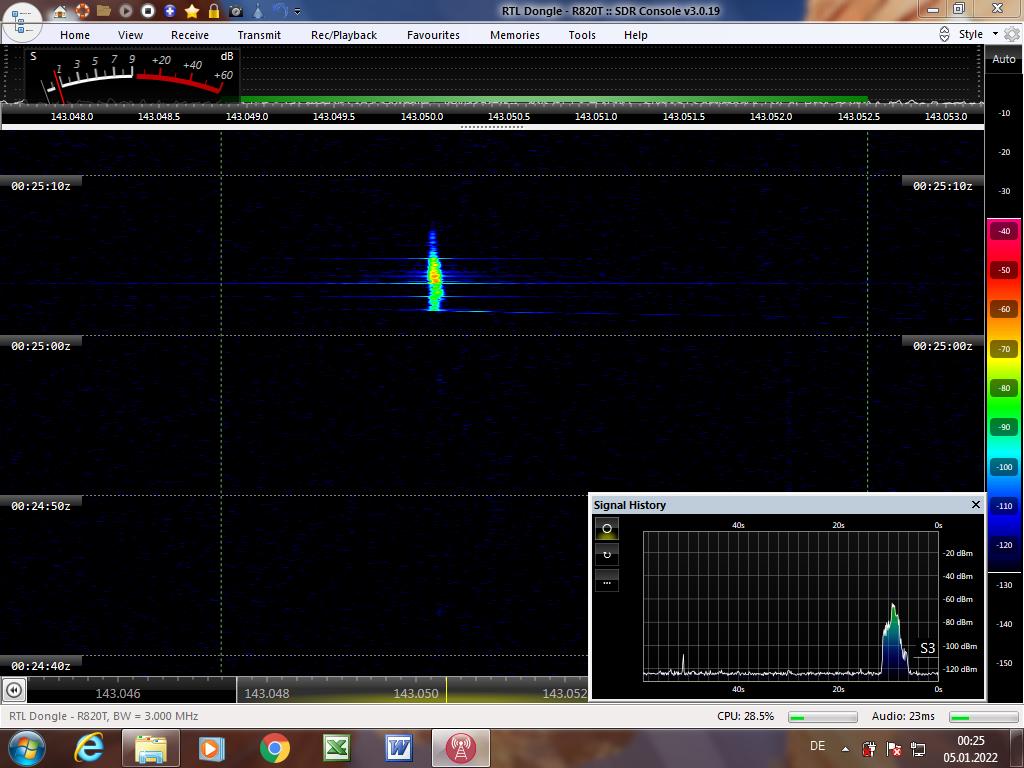The width and height of the screenshot is (1024, 768).
Task: Click the gold star favourites icon
Action: (192, 11)
